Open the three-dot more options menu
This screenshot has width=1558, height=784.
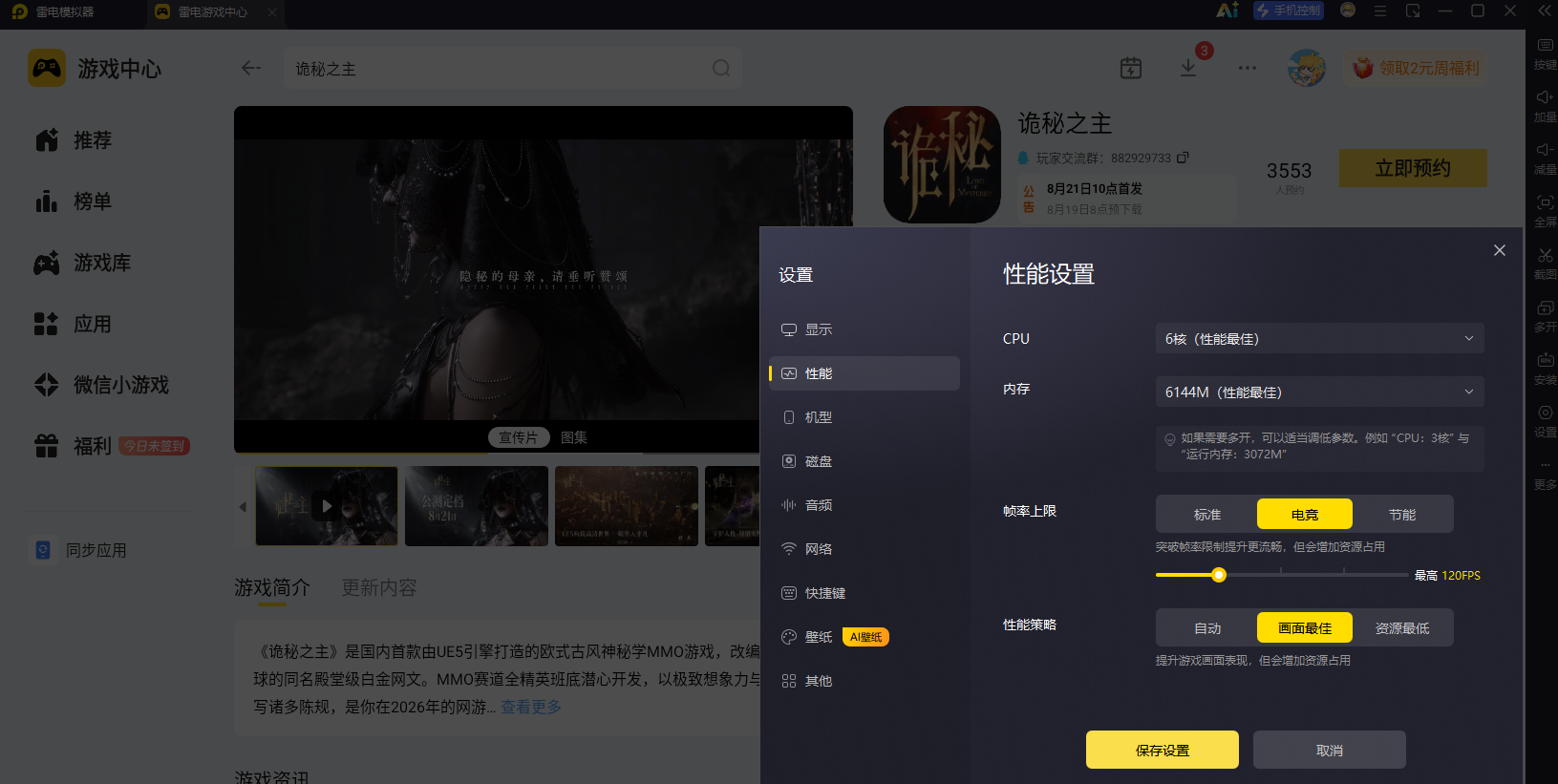[1248, 68]
